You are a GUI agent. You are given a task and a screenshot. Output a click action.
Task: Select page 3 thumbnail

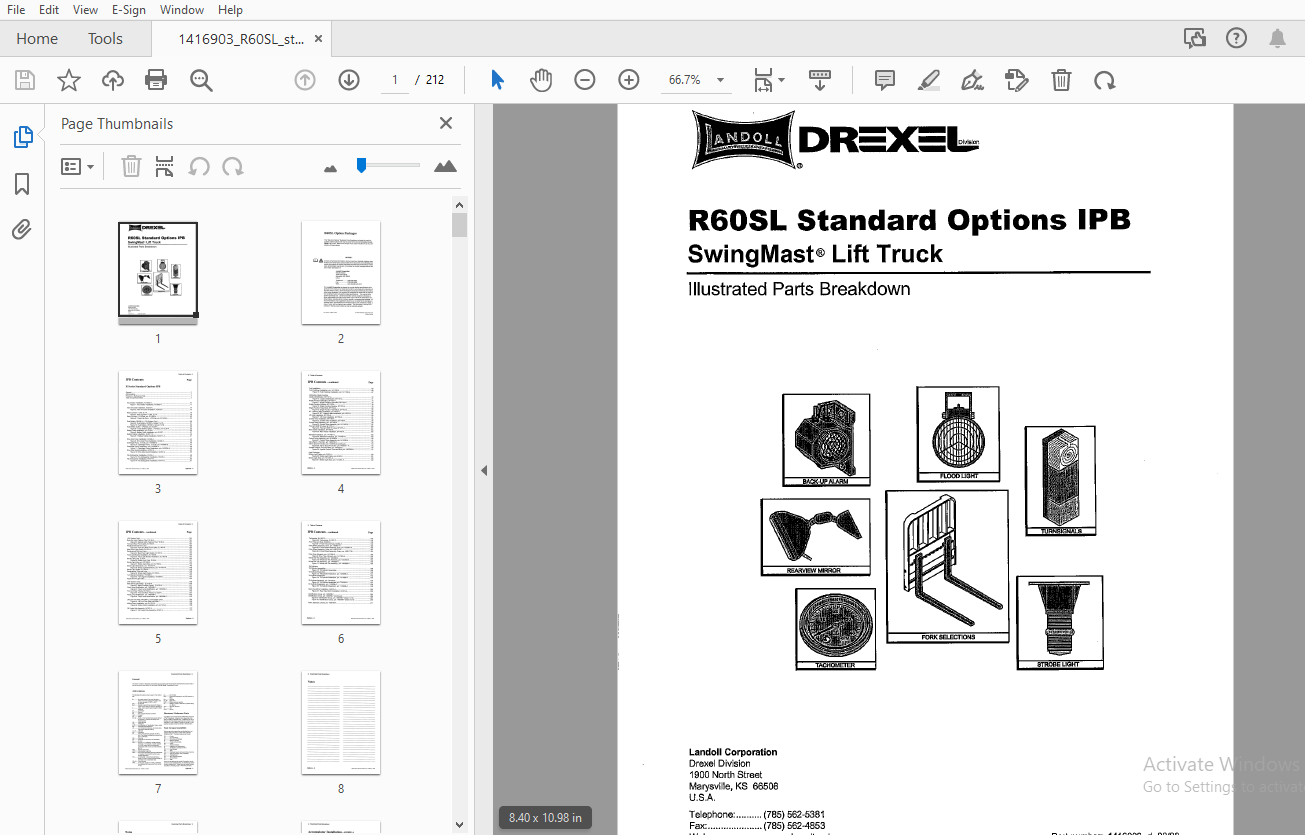click(158, 422)
